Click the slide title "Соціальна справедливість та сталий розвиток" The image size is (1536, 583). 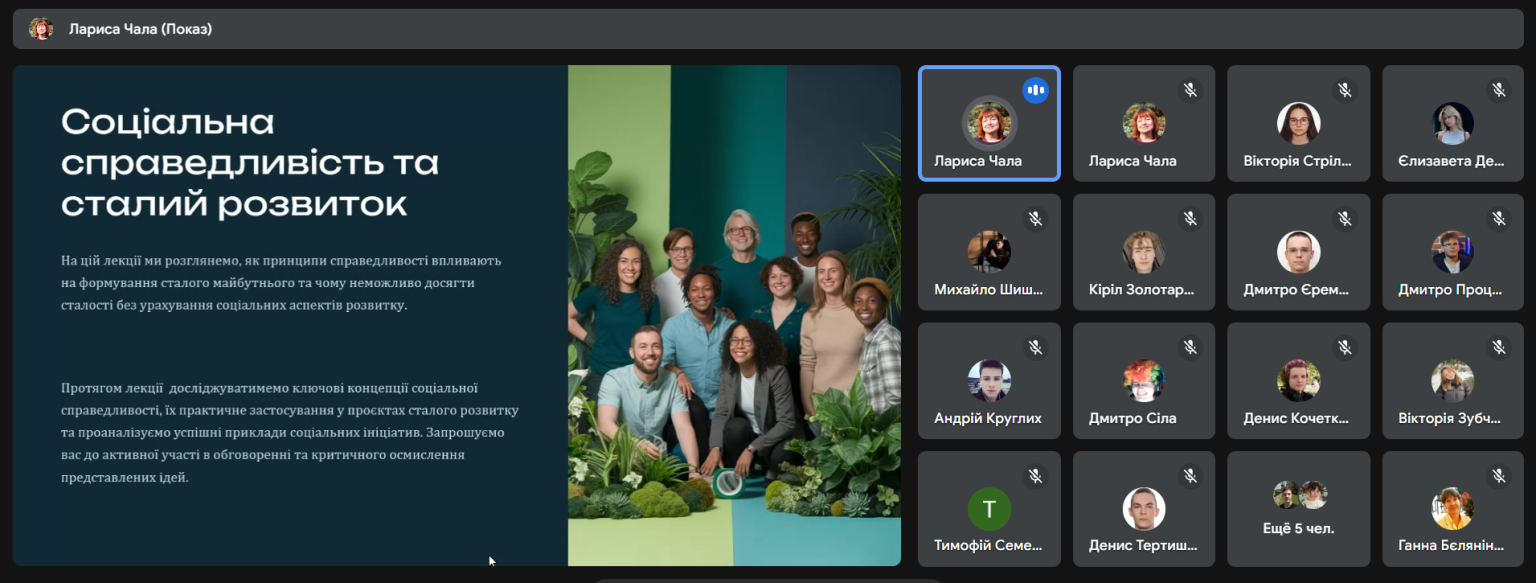tap(250, 163)
